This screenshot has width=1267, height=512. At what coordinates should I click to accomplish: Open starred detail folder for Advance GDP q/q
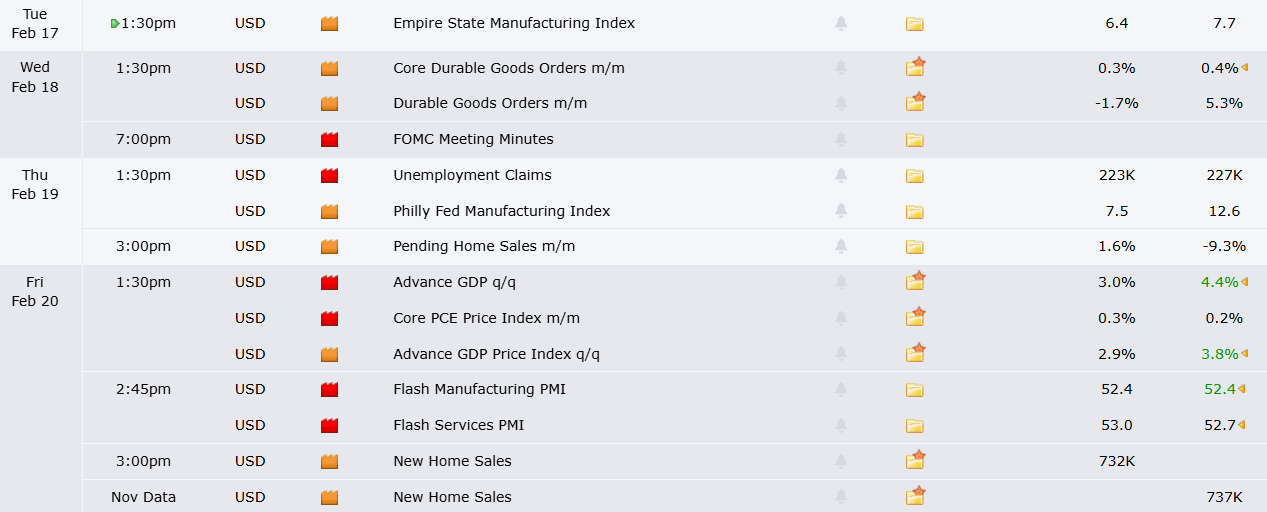tap(915, 282)
